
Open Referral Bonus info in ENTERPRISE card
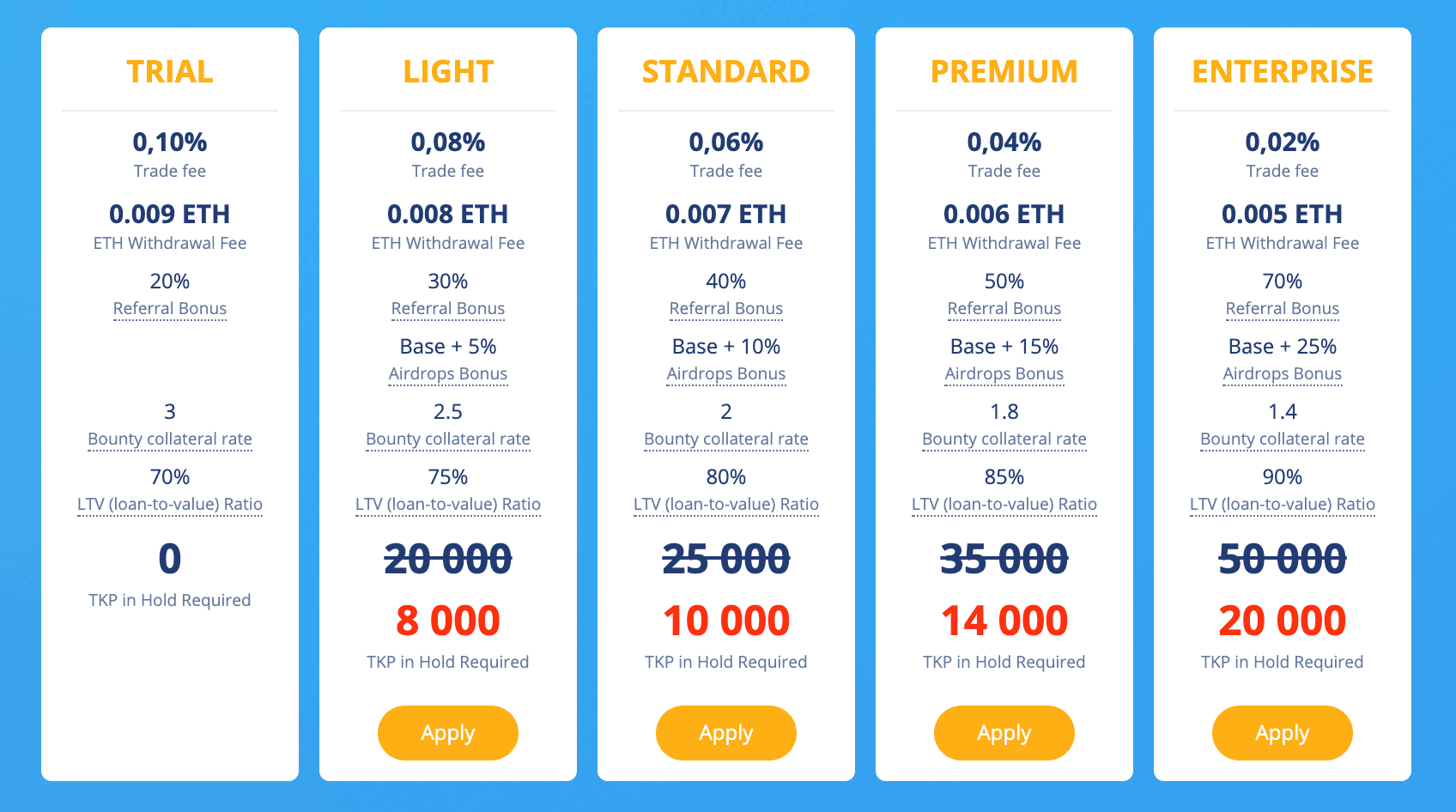tap(1283, 308)
